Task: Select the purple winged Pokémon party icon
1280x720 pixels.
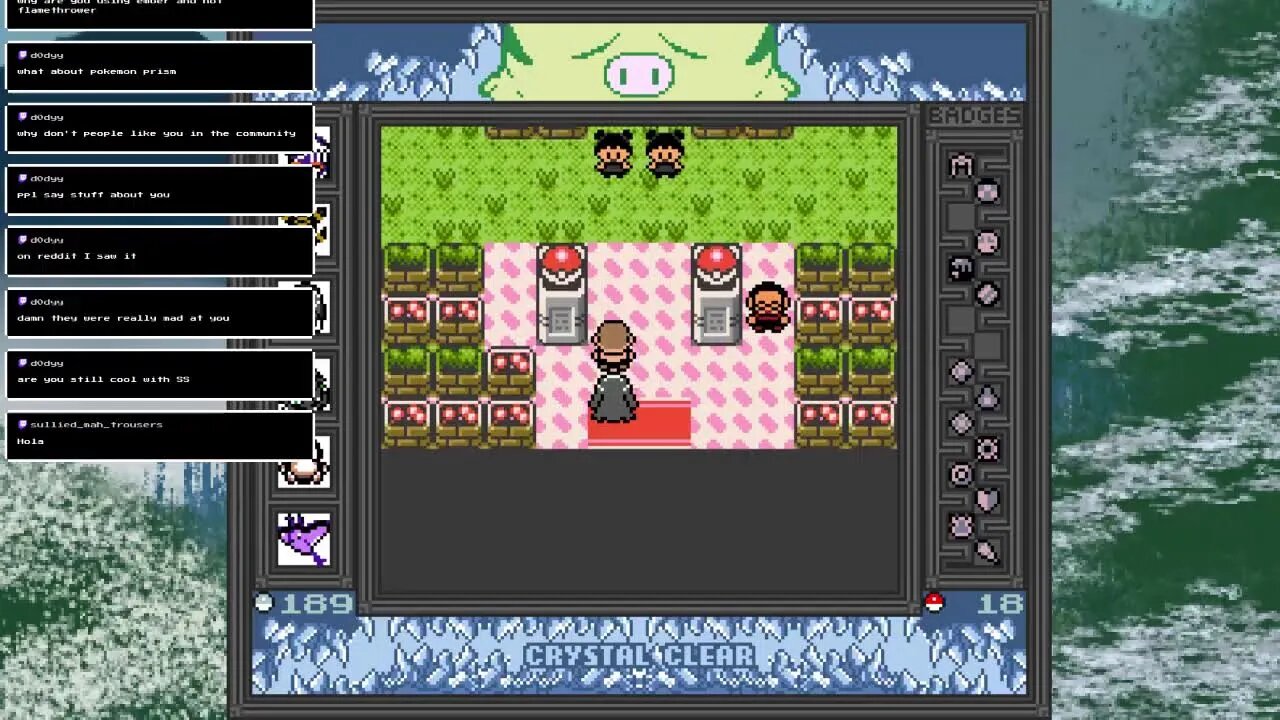Action: (x=304, y=539)
